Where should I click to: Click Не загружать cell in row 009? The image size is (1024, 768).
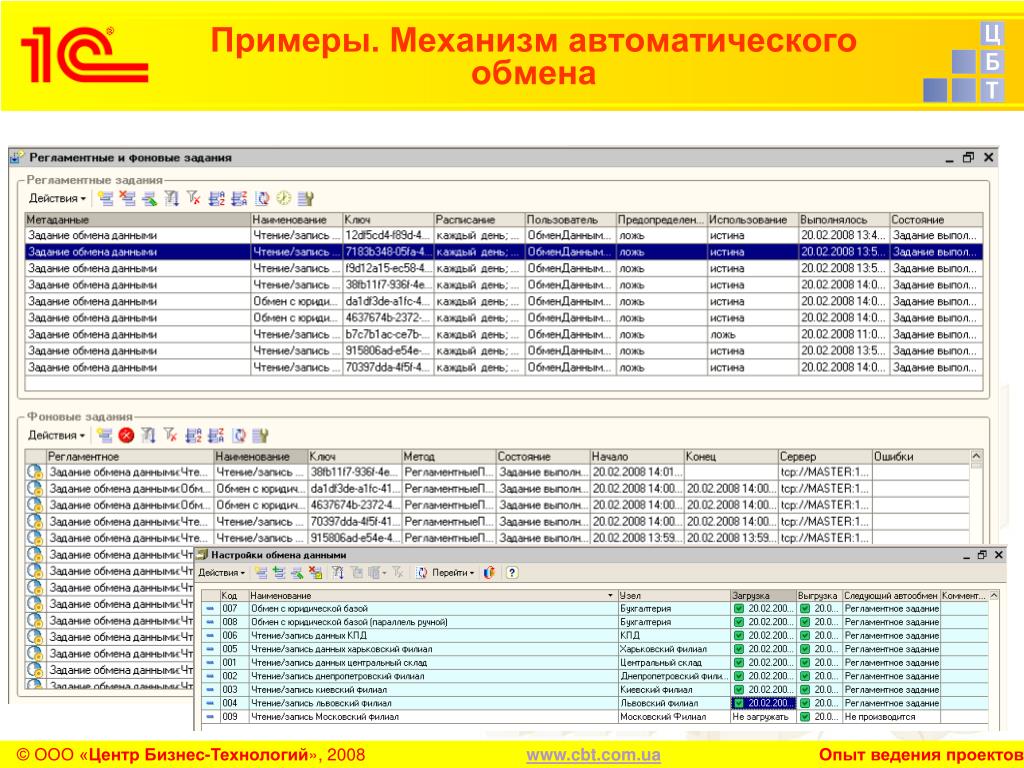click(763, 717)
